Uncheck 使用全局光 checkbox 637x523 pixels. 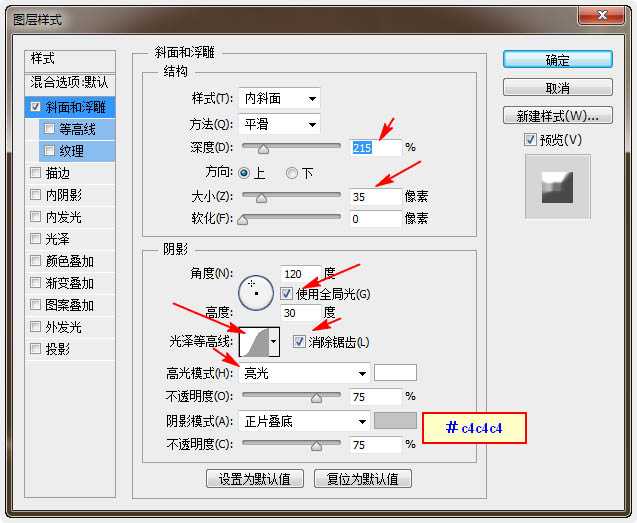286,293
